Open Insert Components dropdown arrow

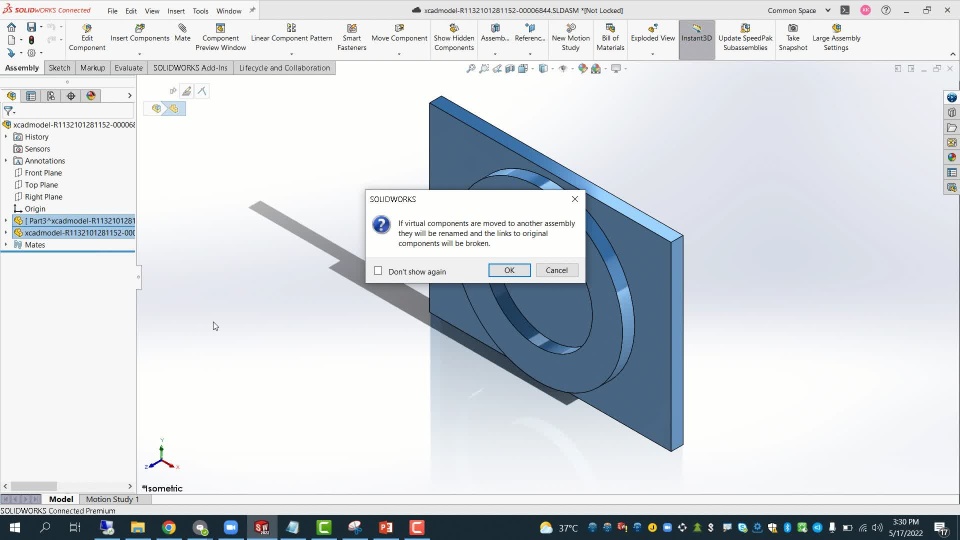point(140,54)
